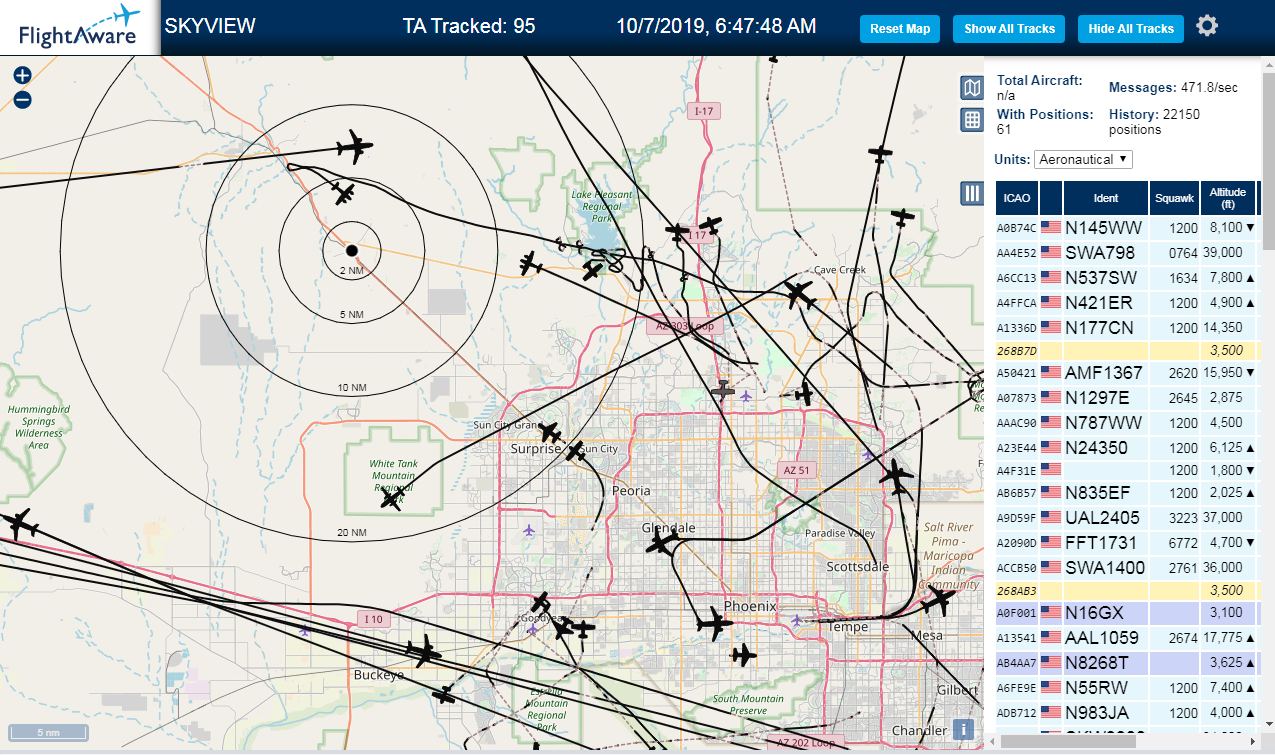The width and height of the screenshot is (1275, 755).
Task: Open the map layer selector icon
Action: click(x=971, y=88)
